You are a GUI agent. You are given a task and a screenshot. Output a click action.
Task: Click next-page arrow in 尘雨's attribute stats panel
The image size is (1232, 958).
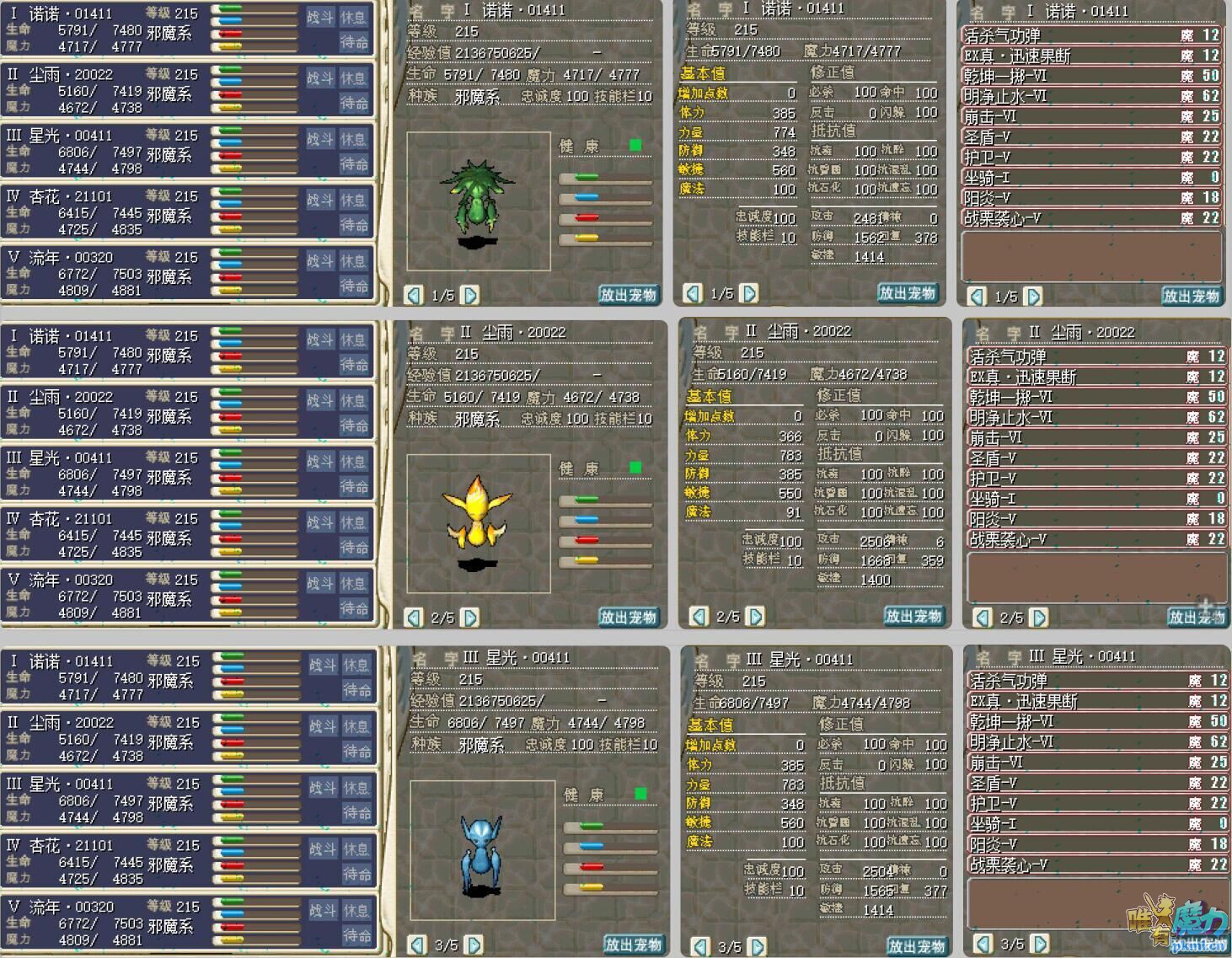coord(756,617)
